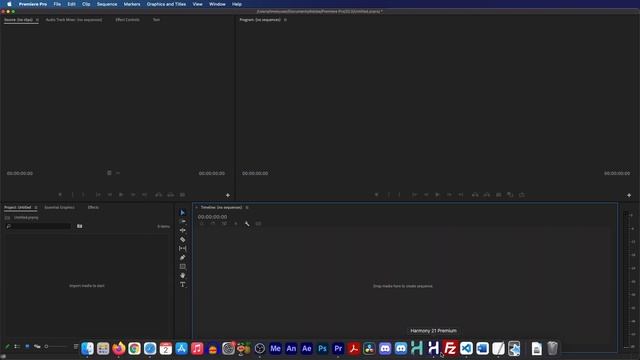The width and height of the screenshot is (640, 360).
Task: Add marker in the Source monitor
Action: tap(60, 195)
